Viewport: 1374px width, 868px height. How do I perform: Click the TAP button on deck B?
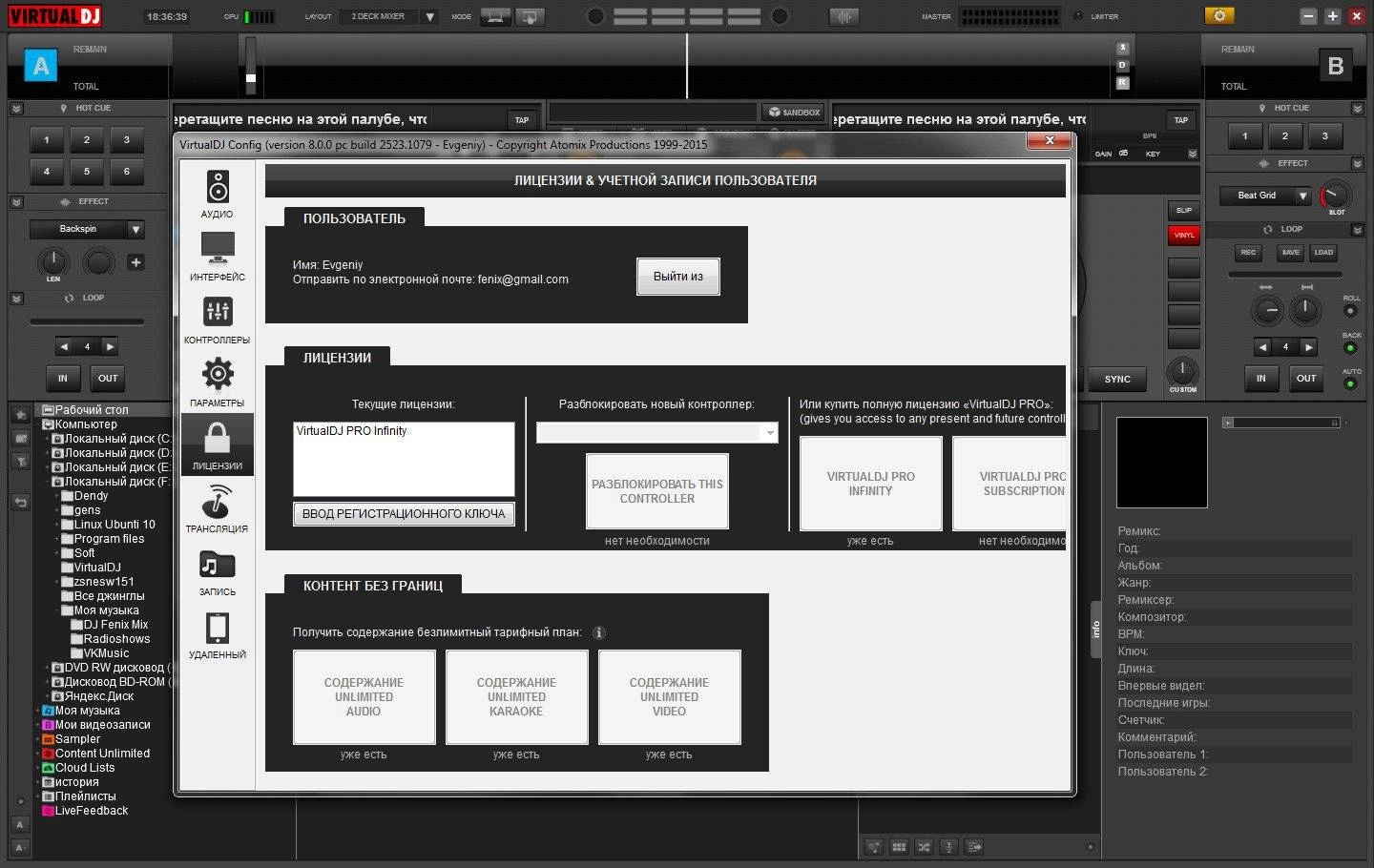tap(1181, 120)
